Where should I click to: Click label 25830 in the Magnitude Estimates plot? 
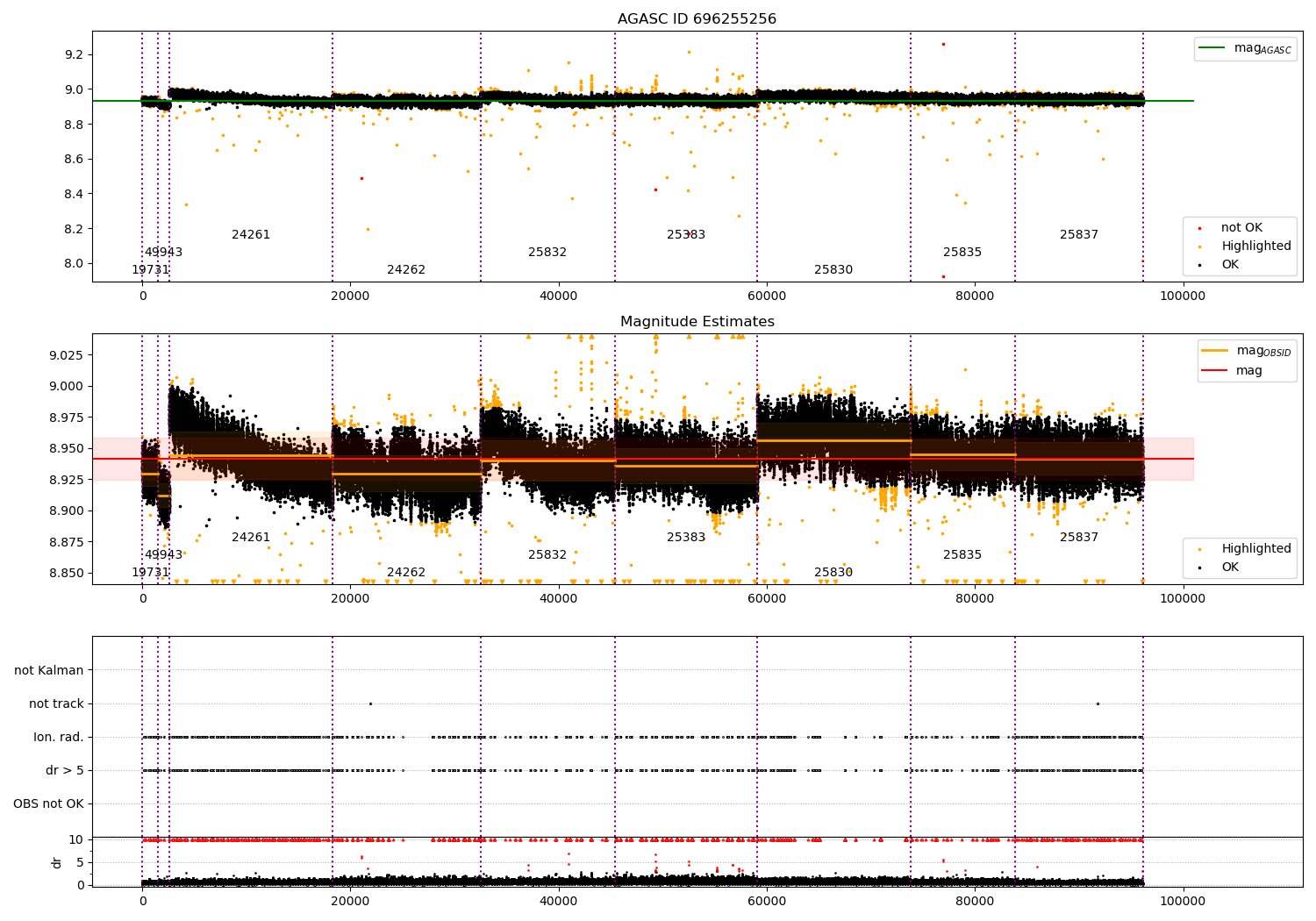coord(833,573)
